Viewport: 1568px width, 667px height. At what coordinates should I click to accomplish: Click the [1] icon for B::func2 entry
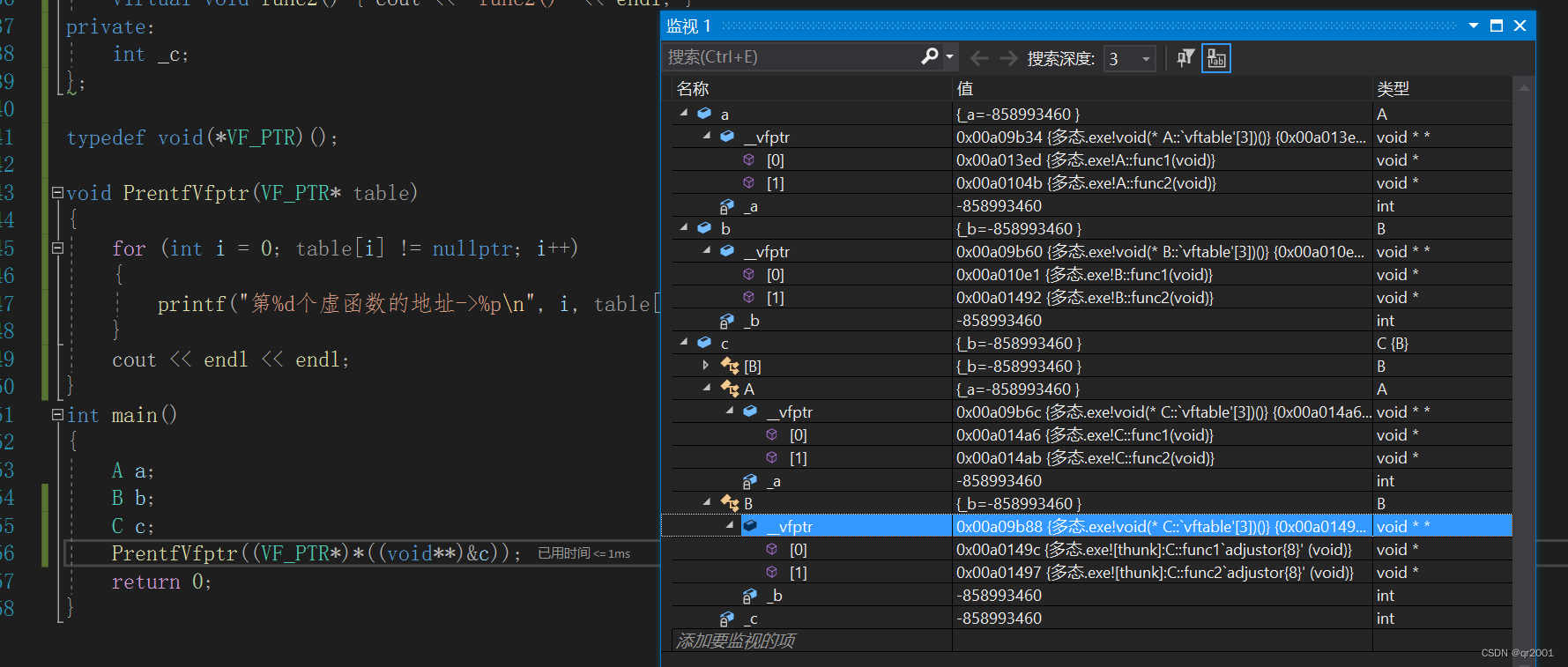(749, 297)
